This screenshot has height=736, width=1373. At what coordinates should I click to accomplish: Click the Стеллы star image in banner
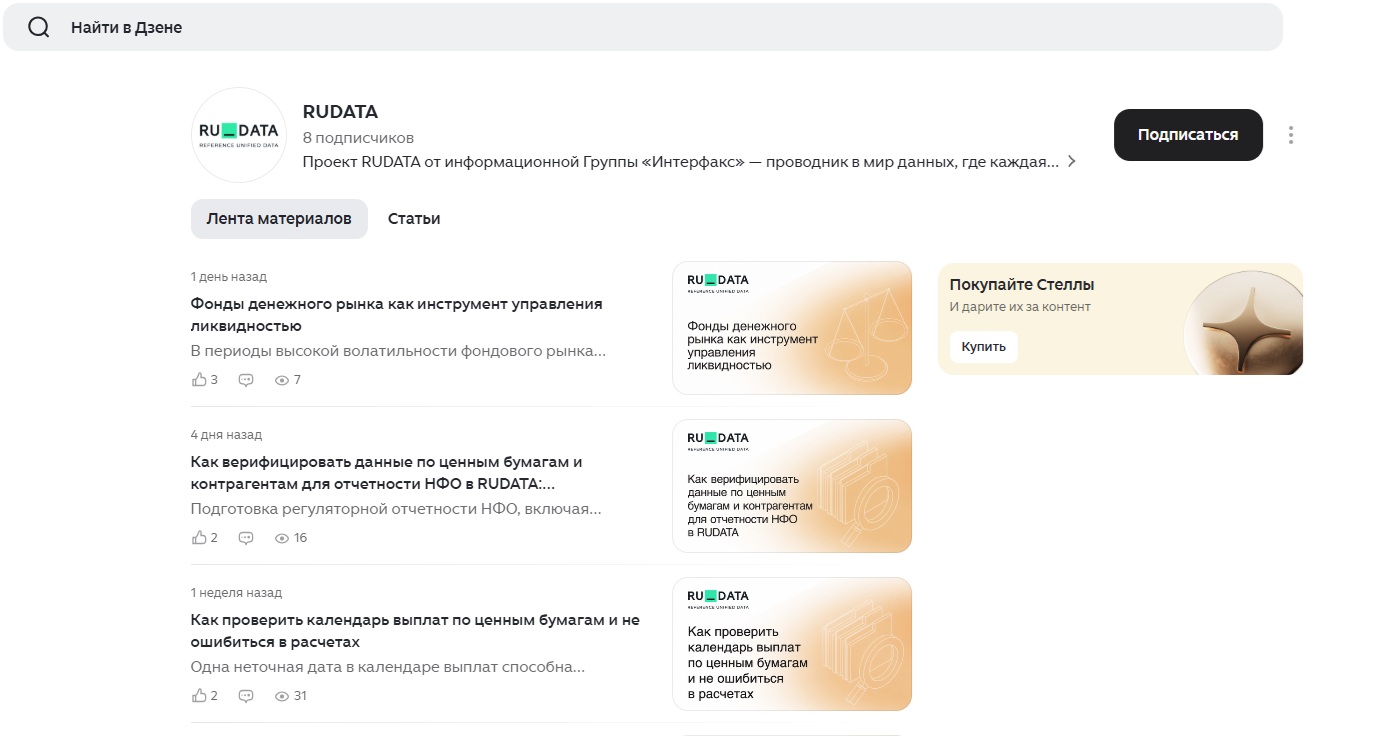1243,321
